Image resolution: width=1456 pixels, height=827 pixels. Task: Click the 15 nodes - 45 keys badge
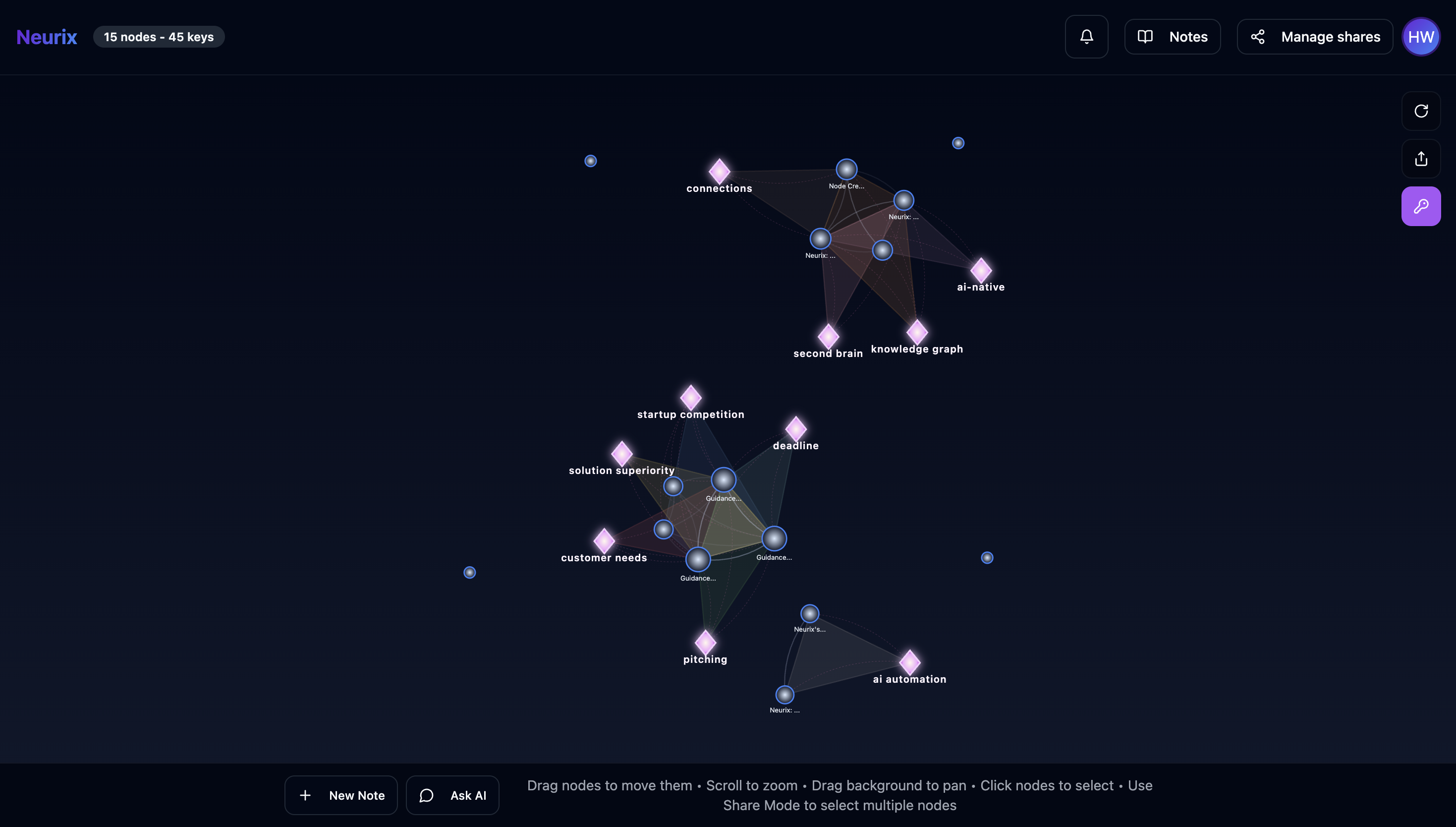[x=159, y=36]
